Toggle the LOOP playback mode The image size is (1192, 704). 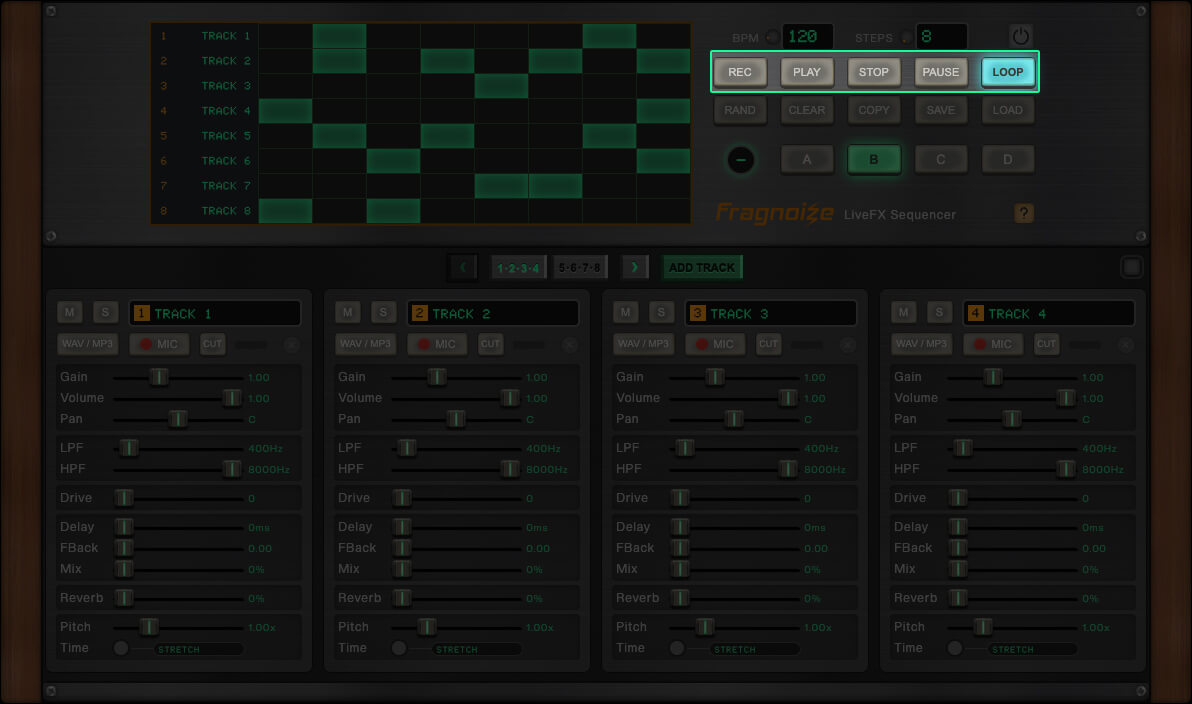[1007, 72]
